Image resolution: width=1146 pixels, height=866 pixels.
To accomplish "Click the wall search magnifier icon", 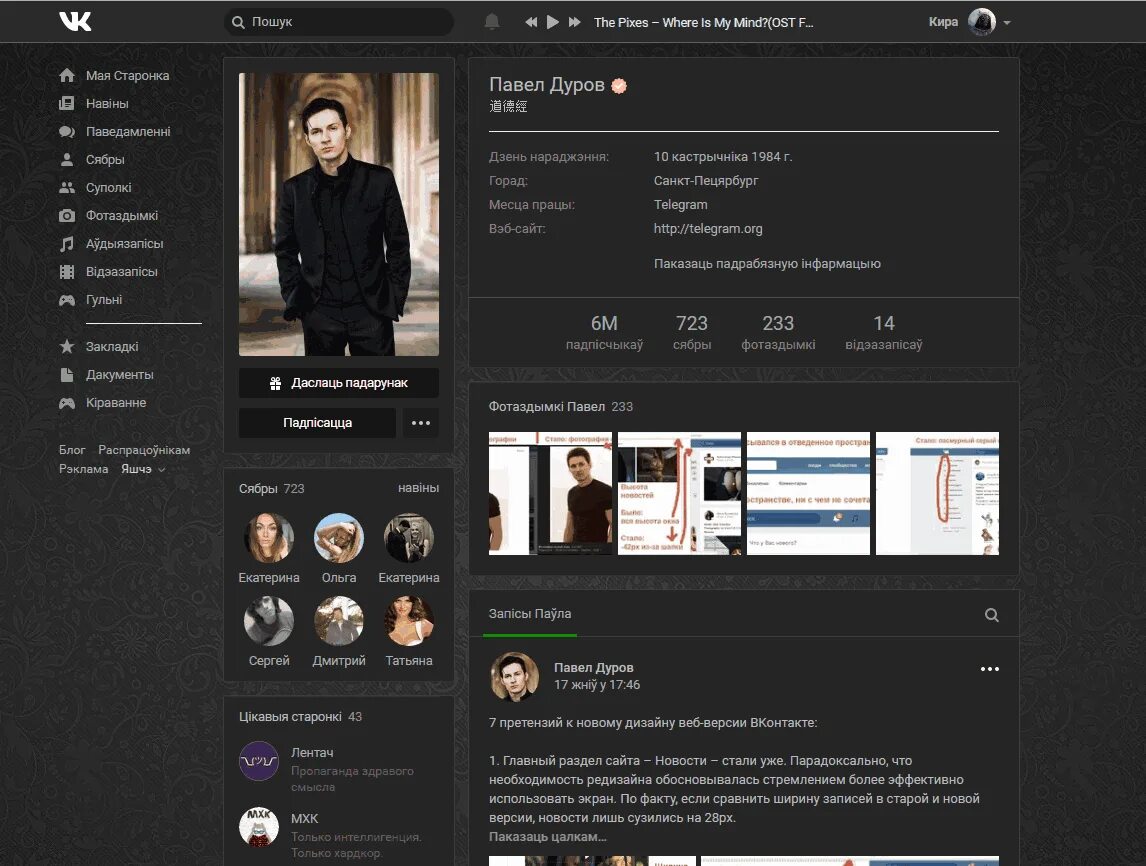I will 991,615.
